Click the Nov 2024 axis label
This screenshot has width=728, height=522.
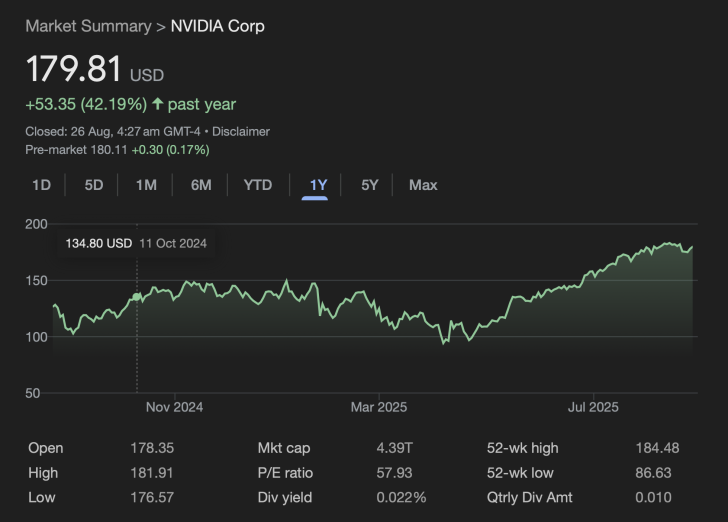175,407
